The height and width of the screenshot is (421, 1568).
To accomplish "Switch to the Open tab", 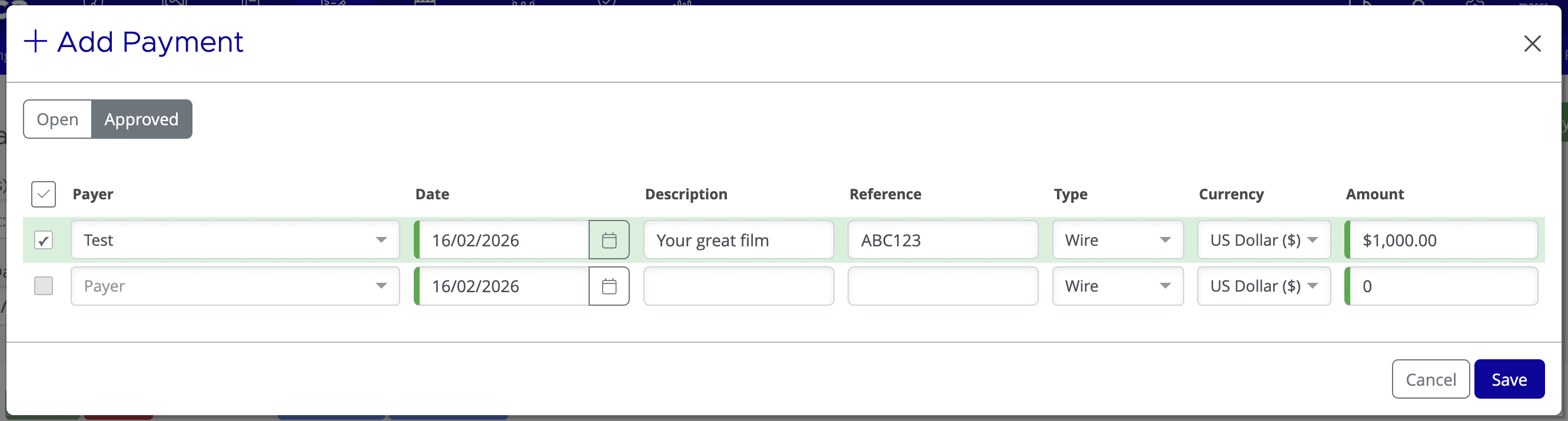I will [57, 119].
